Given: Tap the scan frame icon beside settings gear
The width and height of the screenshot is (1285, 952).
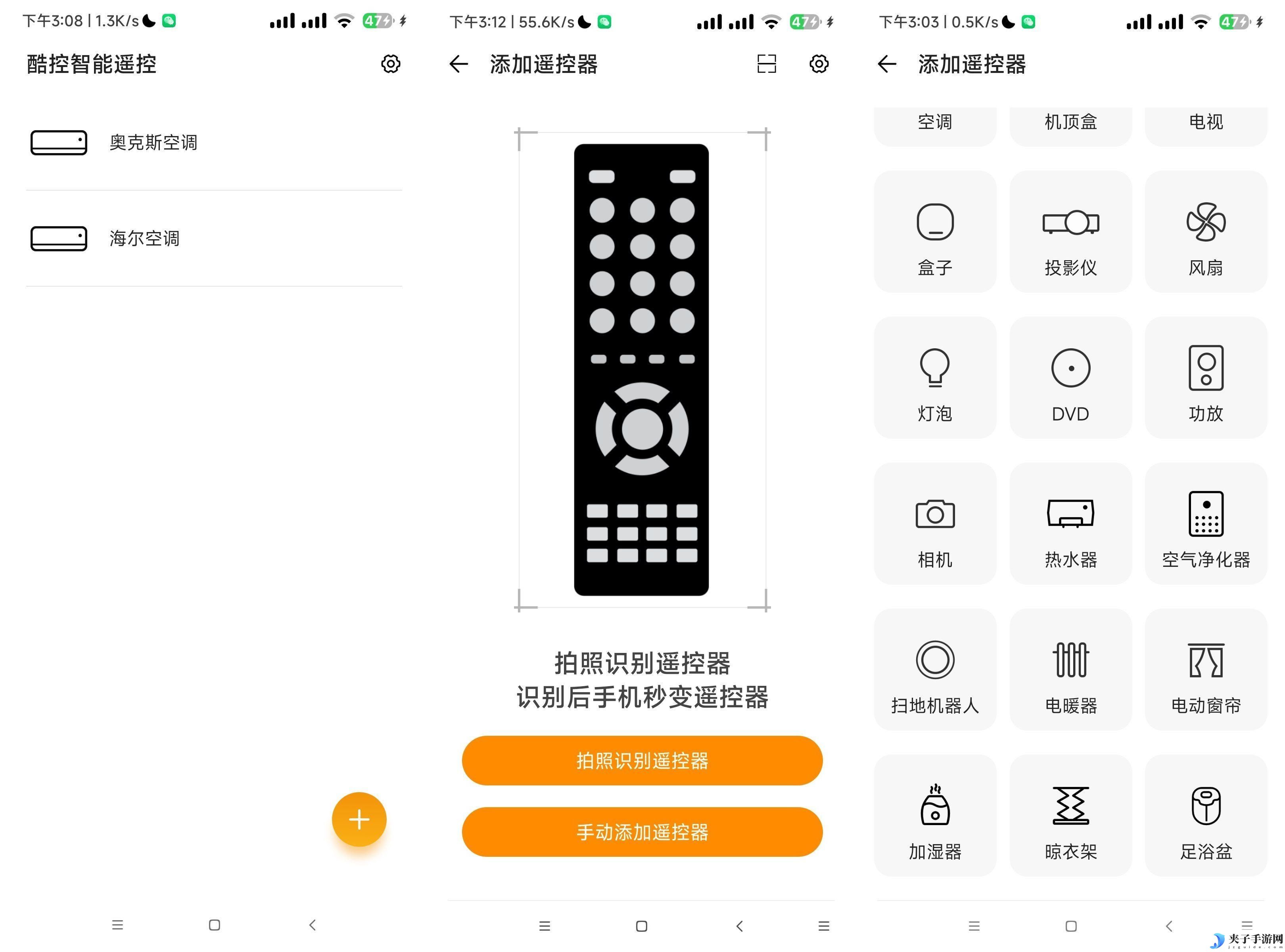Looking at the screenshot, I should (766, 64).
